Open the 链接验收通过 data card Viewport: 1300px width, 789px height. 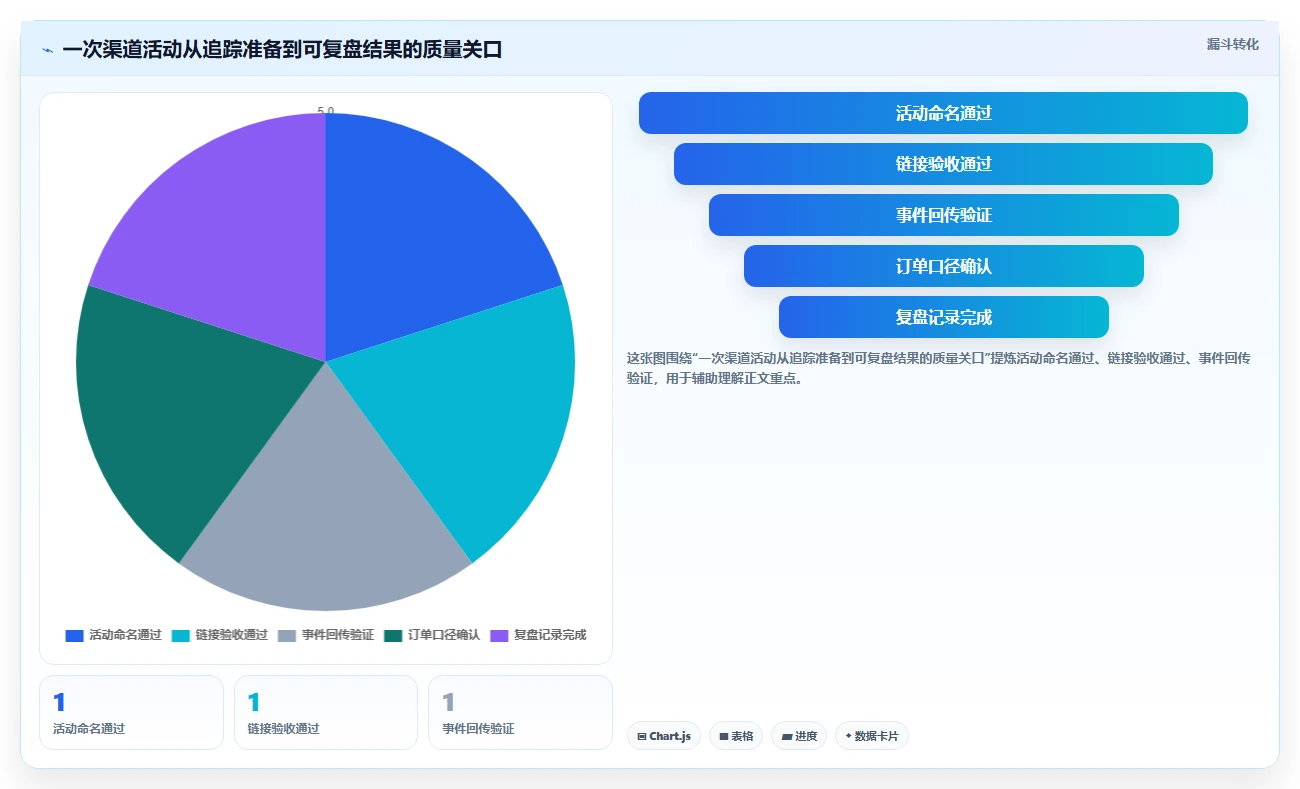(325, 712)
